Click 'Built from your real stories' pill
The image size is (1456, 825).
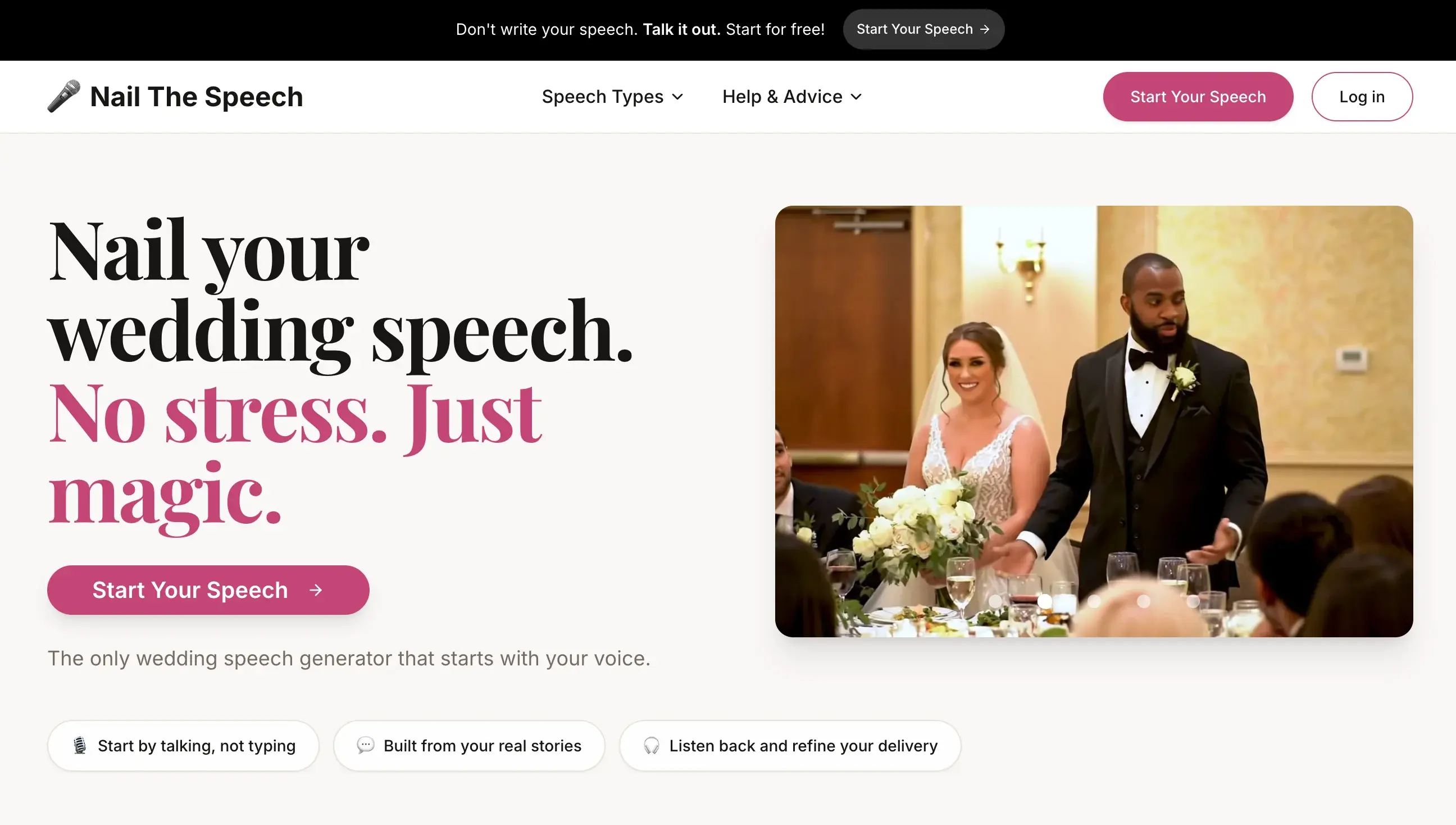[469, 746]
